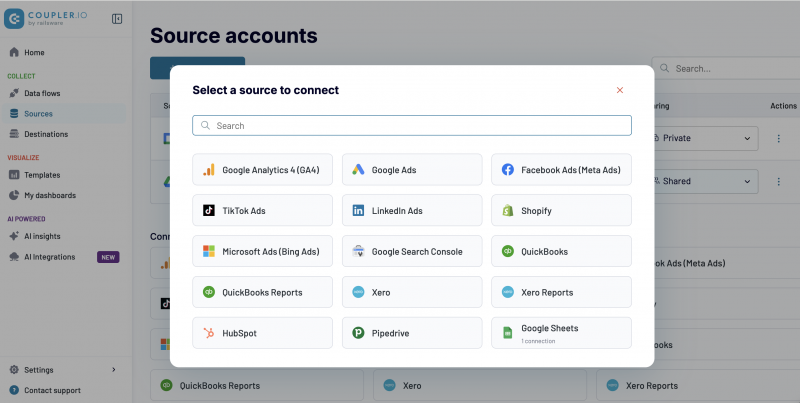Collapse the sidebar with the panel icon
This screenshot has width=800, height=403.
click(x=117, y=19)
